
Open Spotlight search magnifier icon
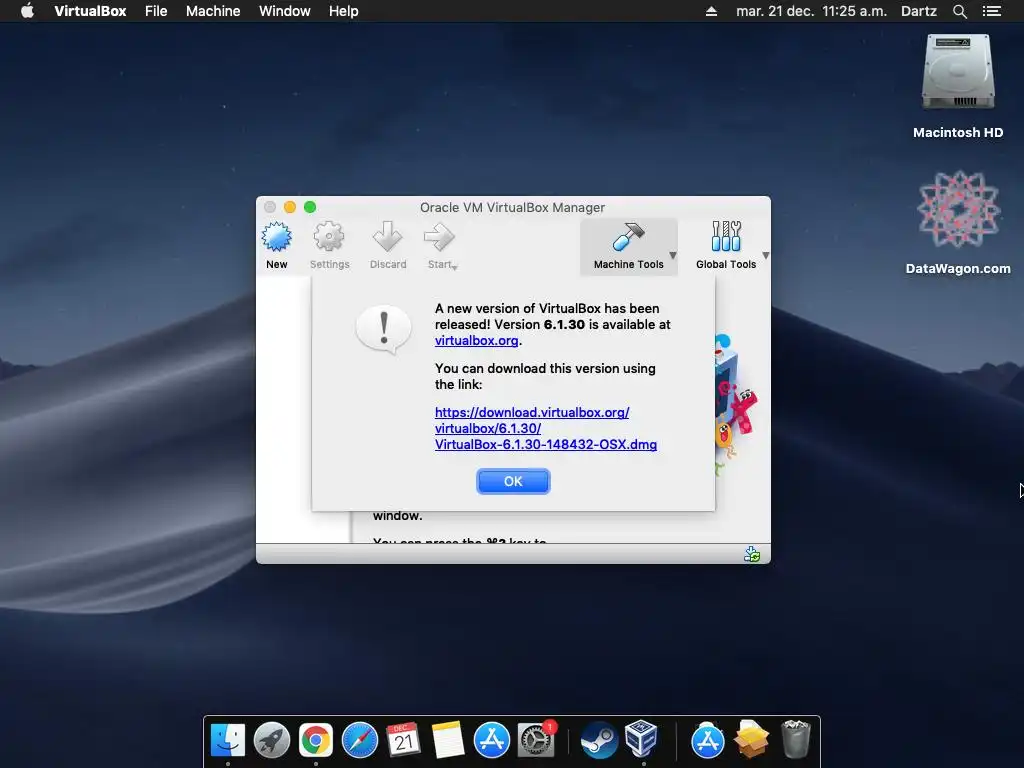[959, 11]
